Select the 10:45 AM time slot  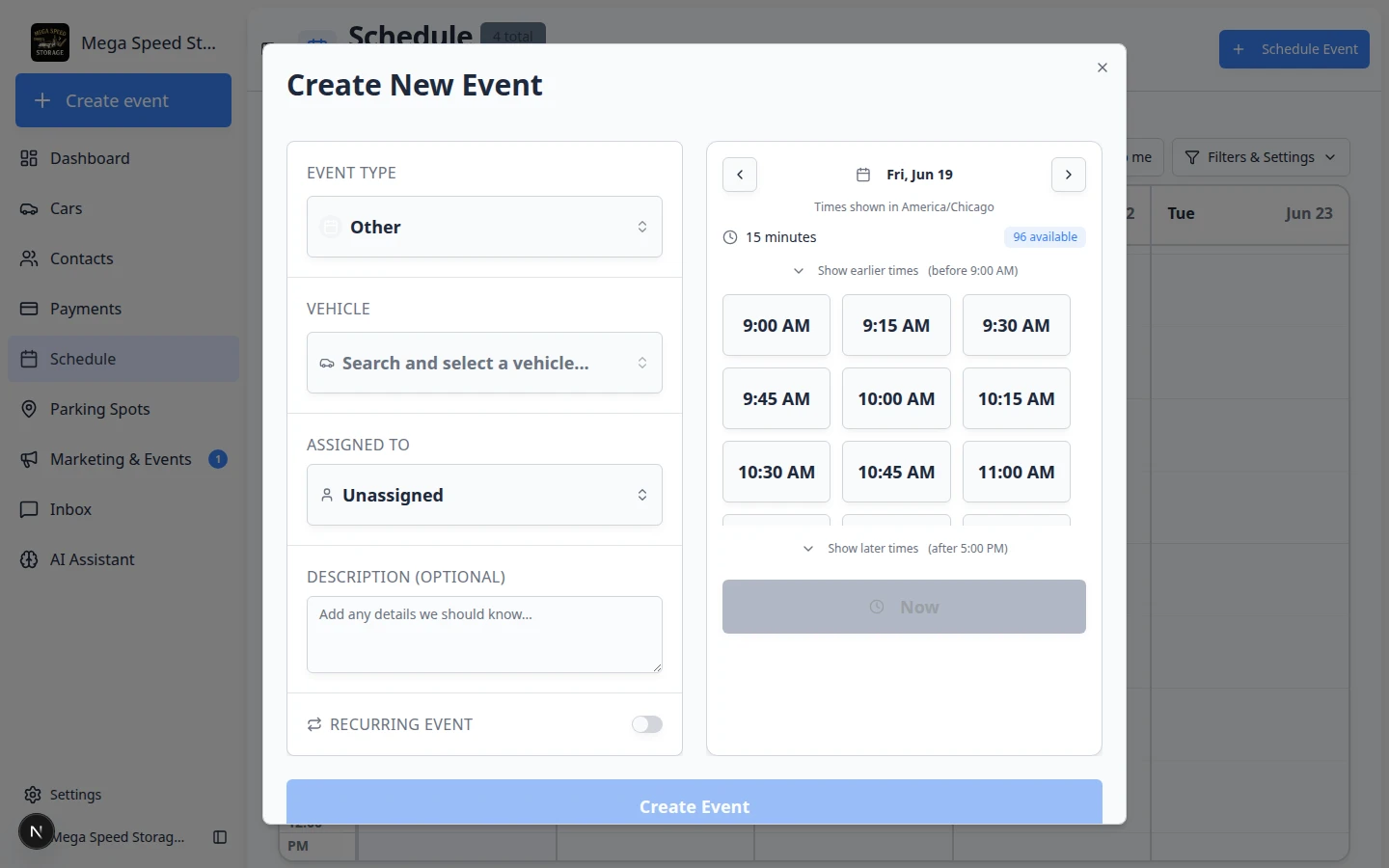coord(896,472)
